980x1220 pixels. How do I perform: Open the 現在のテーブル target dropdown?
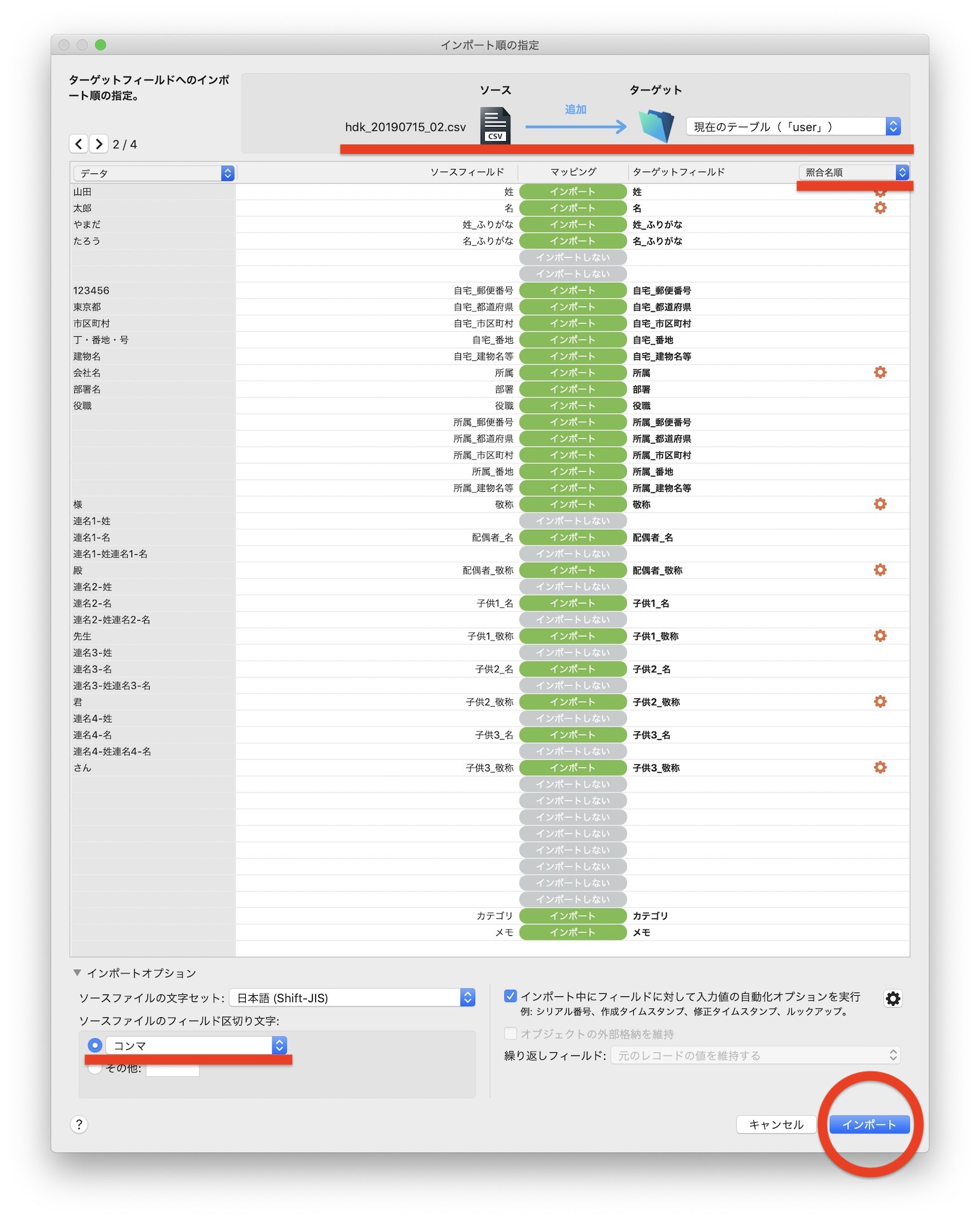click(x=793, y=126)
